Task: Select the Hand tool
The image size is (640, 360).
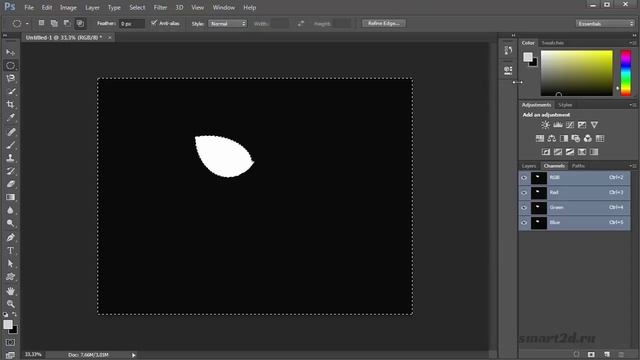Action: tap(11, 291)
